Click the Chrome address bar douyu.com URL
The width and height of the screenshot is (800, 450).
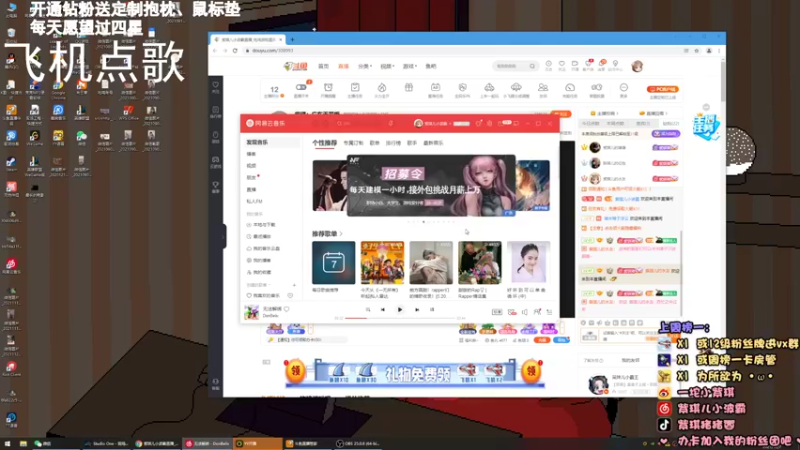272,51
